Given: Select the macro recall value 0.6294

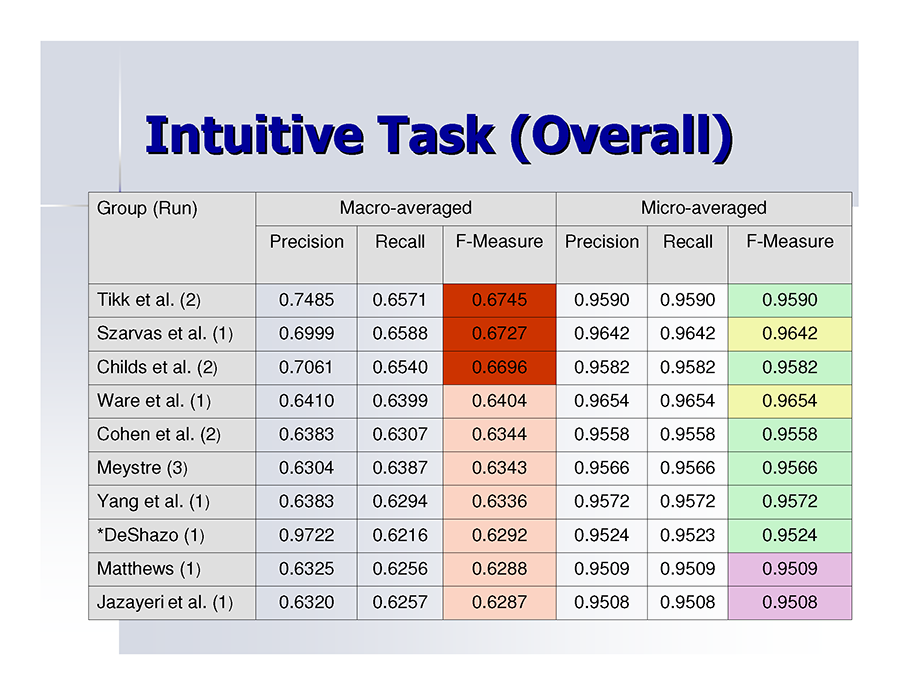Looking at the screenshot, I should (x=400, y=502).
